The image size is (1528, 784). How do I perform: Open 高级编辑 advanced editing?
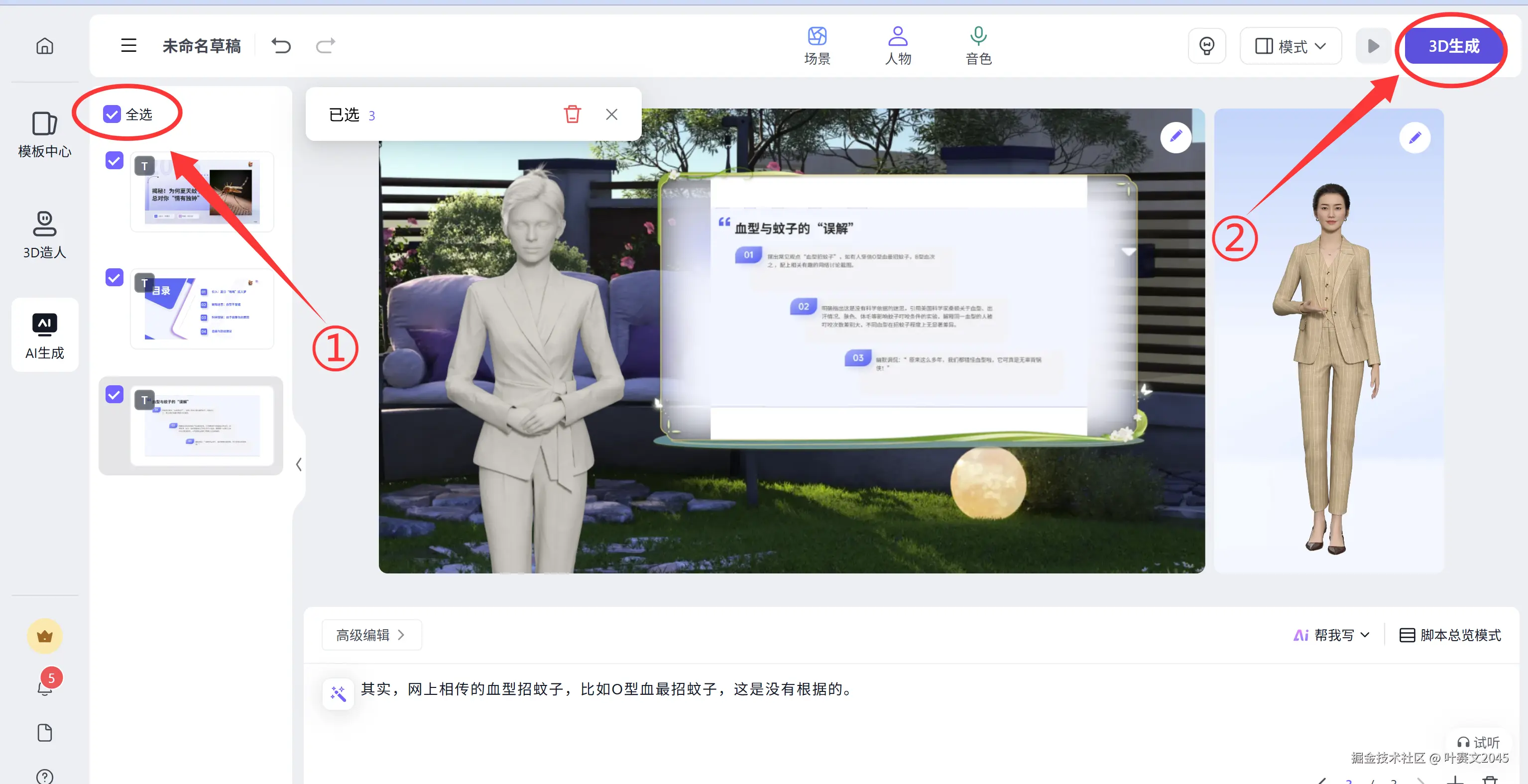coord(371,635)
